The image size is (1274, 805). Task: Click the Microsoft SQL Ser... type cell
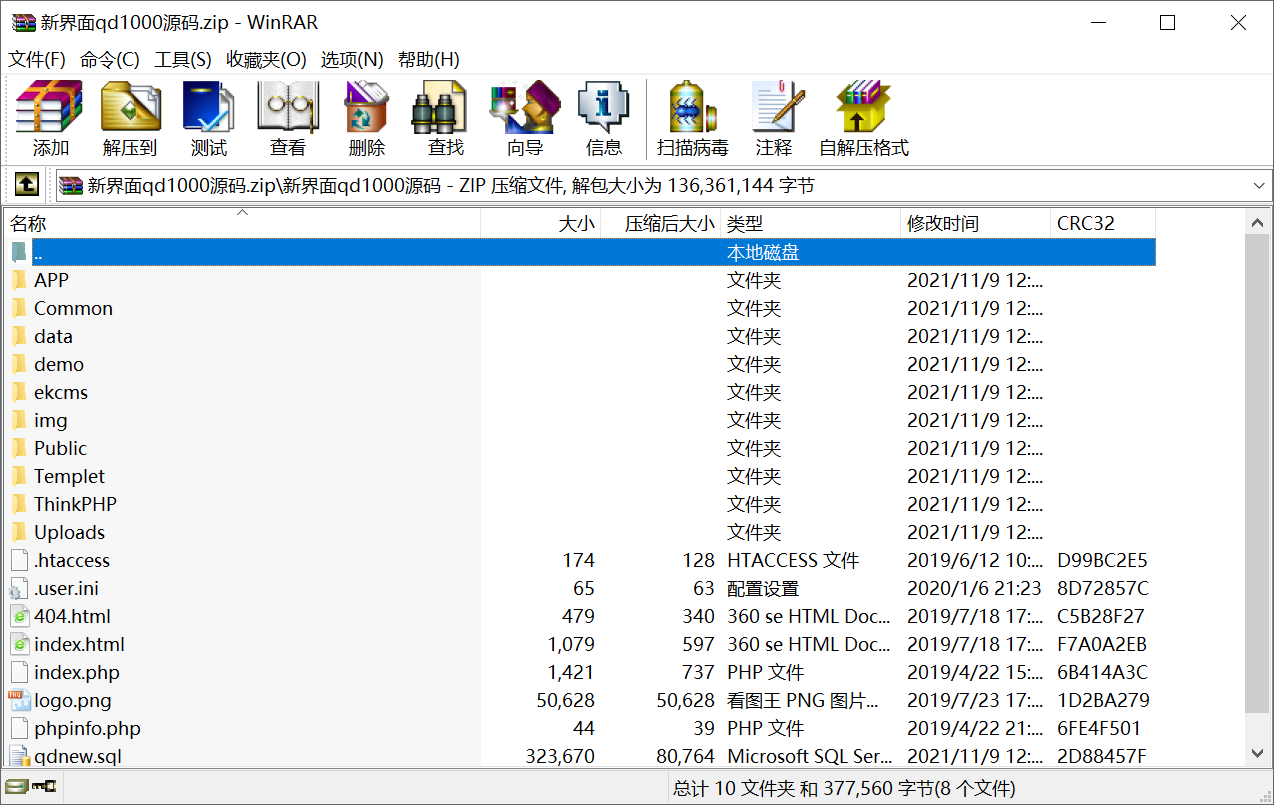[x=810, y=757]
